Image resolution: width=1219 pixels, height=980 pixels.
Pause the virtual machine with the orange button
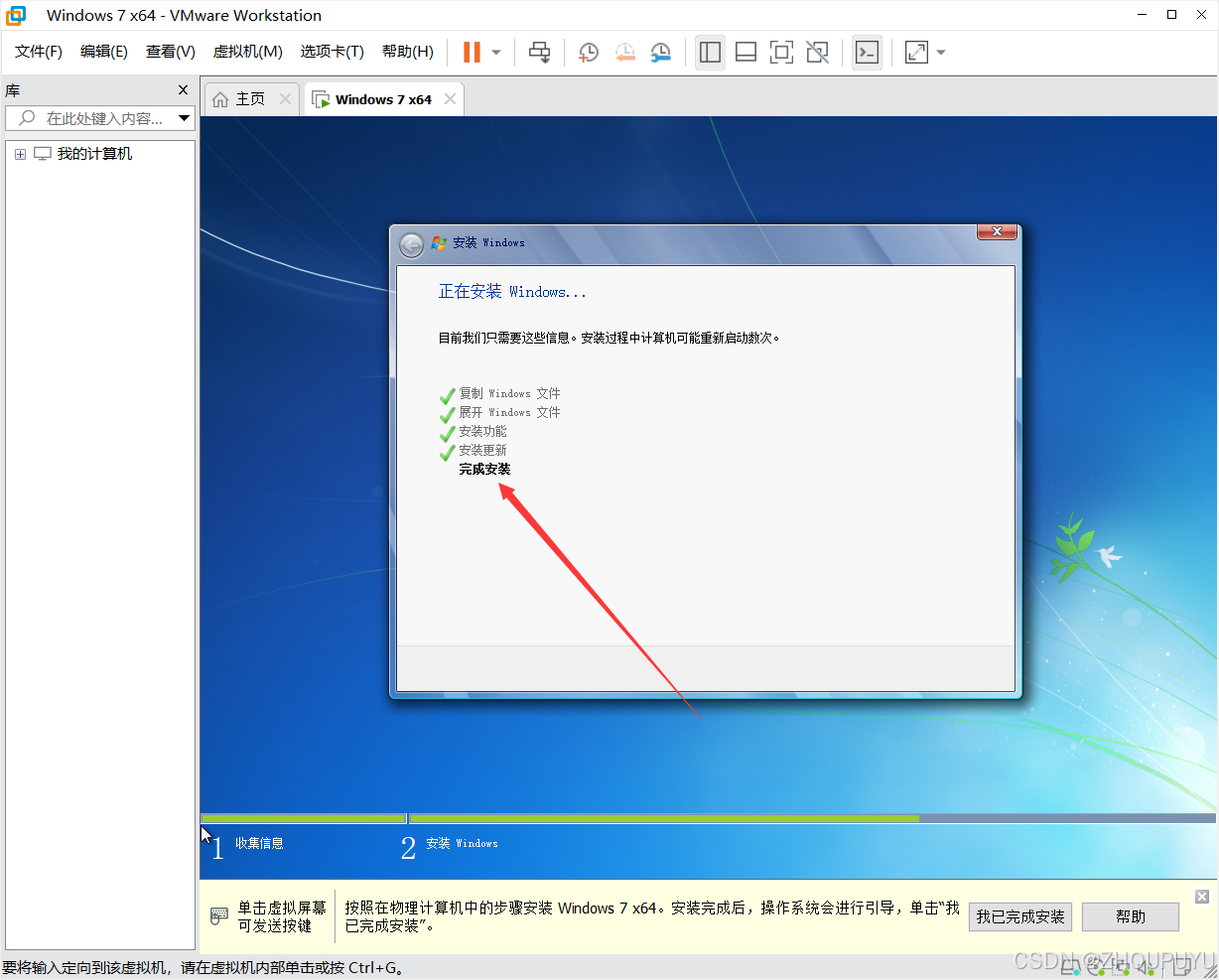pyautogui.click(x=473, y=53)
